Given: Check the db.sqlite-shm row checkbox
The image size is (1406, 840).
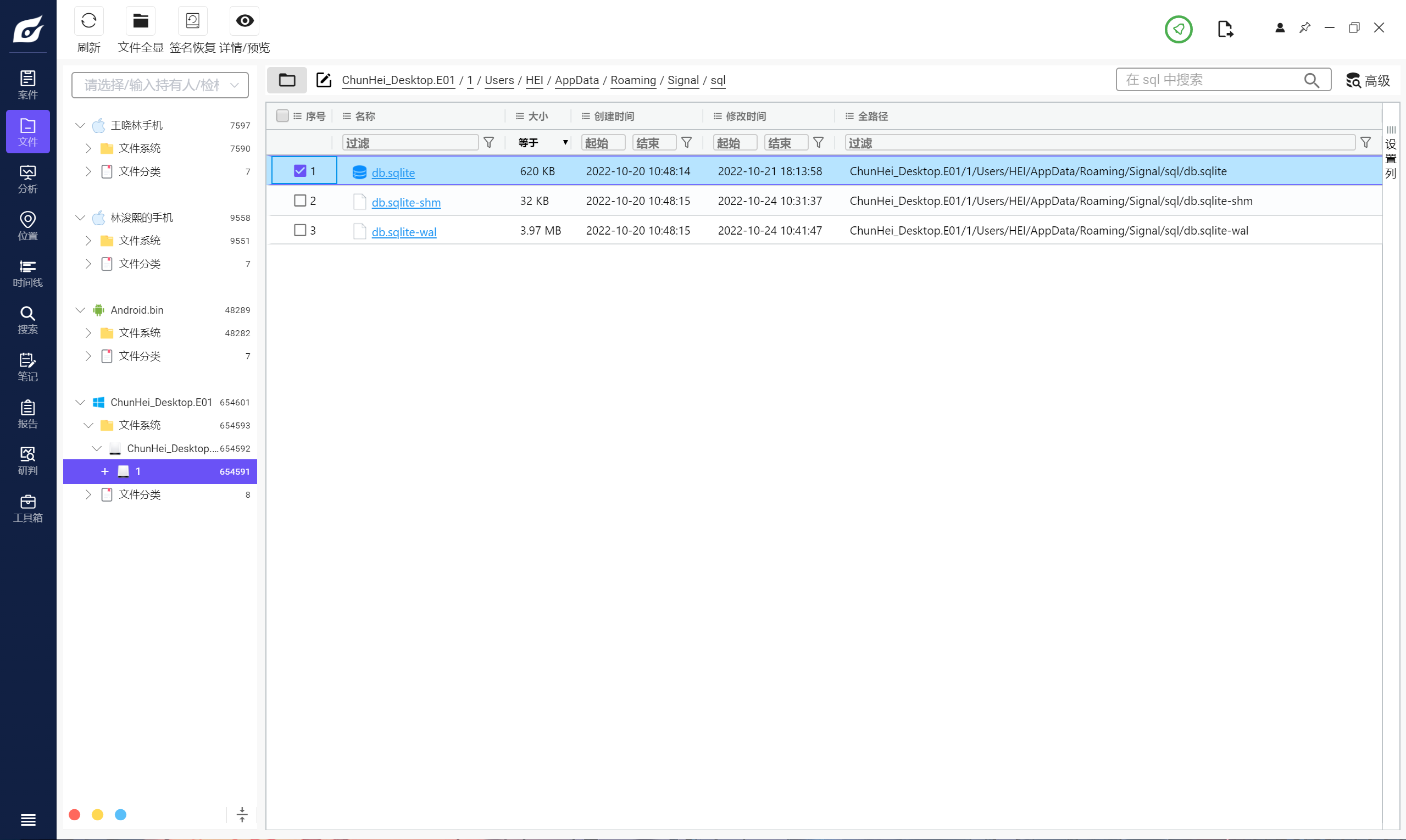Looking at the screenshot, I should pyautogui.click(x=300, y=201).
